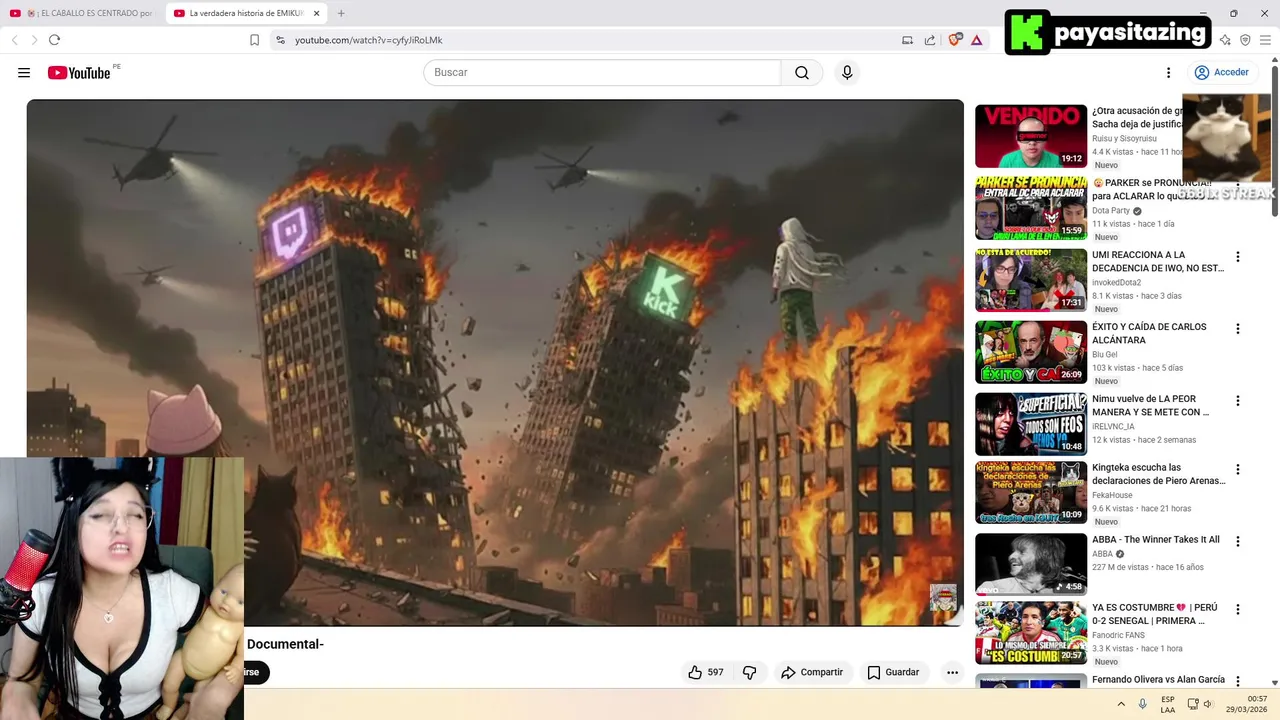The width and height of the screenshot is (1280, 720).
Task: Go forward in browser history
Action: [x=34, y=40]
